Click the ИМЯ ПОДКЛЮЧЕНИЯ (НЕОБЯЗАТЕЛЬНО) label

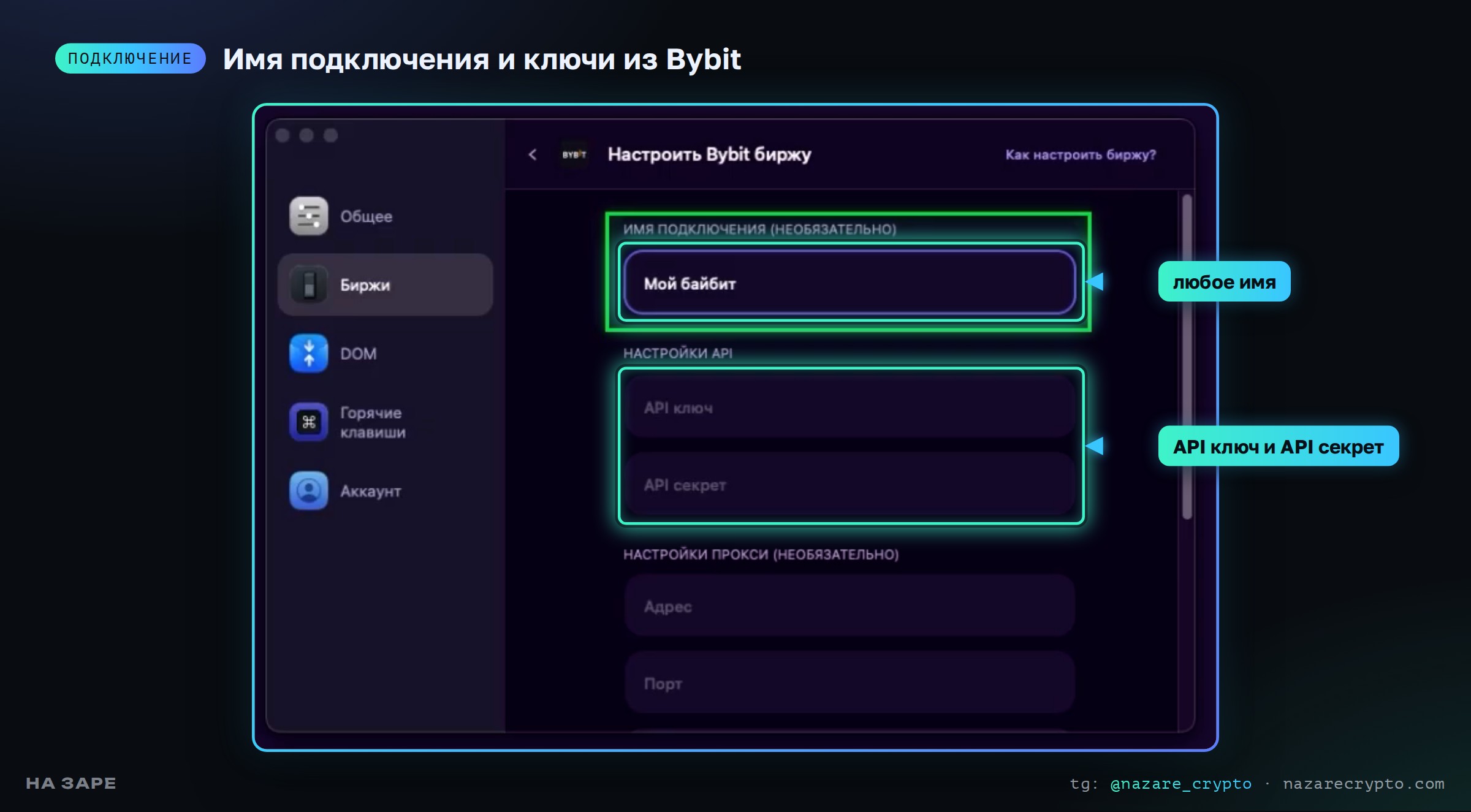click(x=759, y=229)
